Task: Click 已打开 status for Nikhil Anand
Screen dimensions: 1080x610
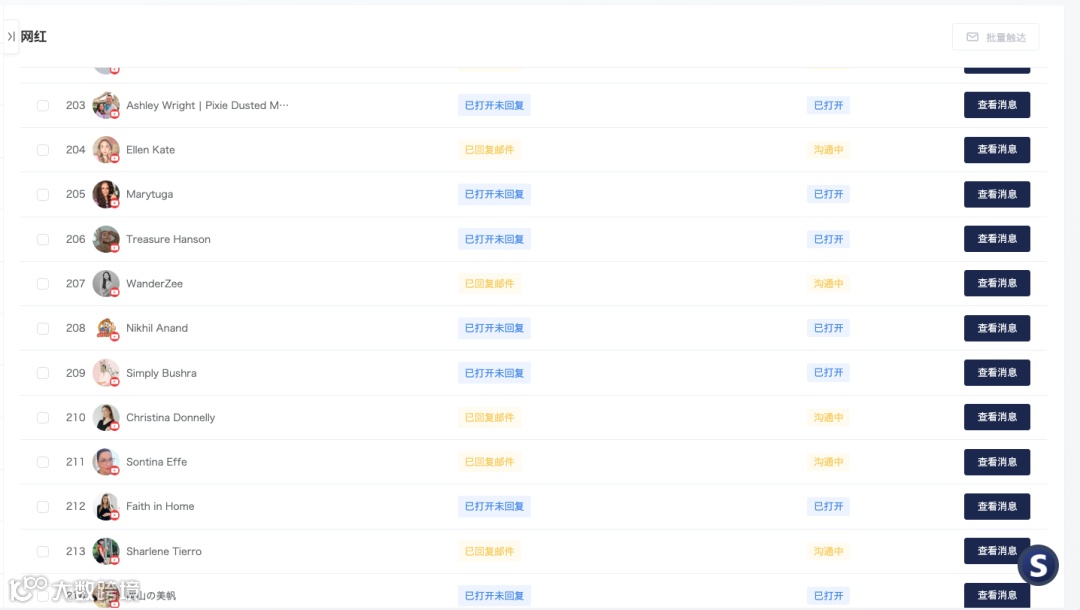Action: coord(828,328)
